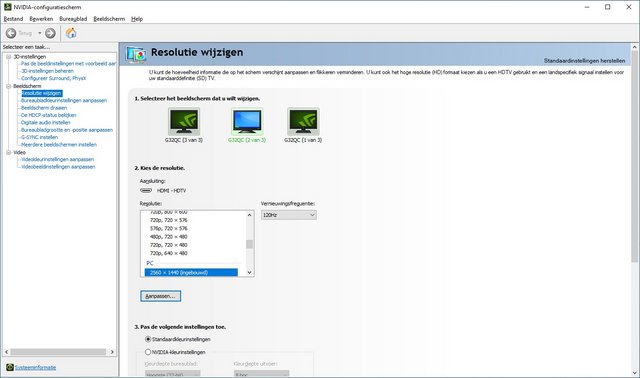
Task: Collapse the Video tree node
Action: pyautogui.click(x=9, y=152)
